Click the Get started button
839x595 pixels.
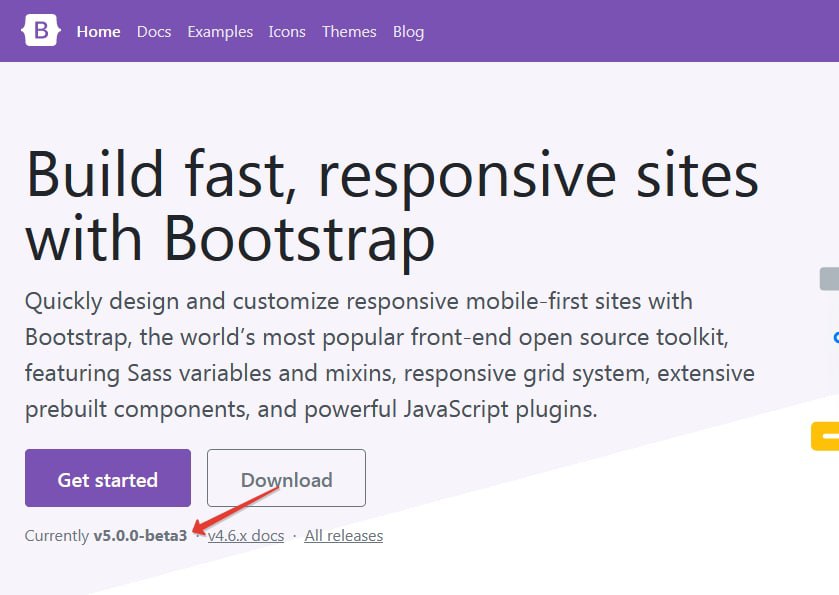click(x=108, y=478)
